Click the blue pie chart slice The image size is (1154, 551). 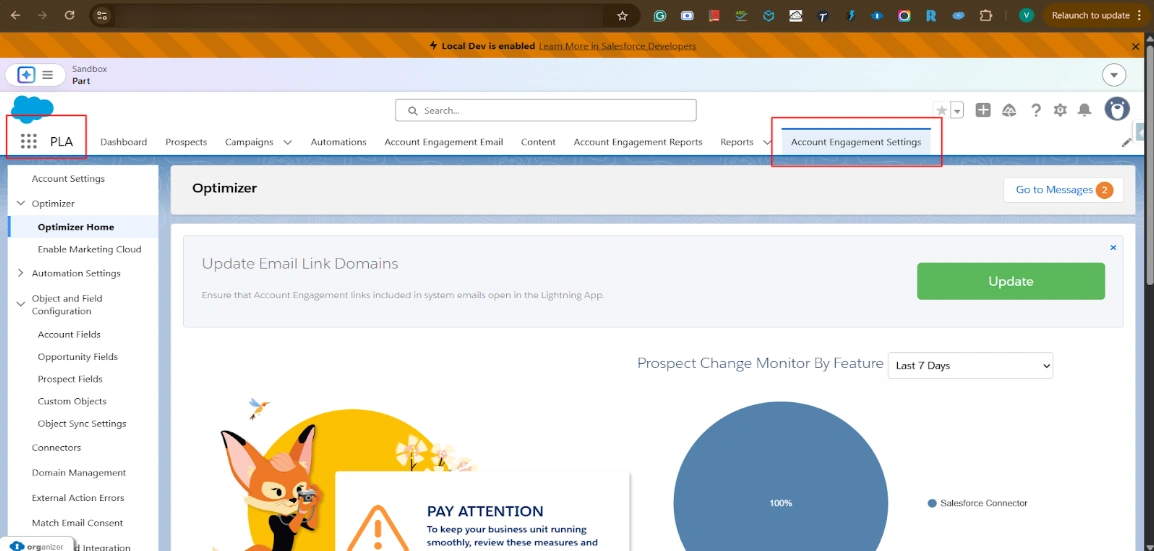pos(781,478)
